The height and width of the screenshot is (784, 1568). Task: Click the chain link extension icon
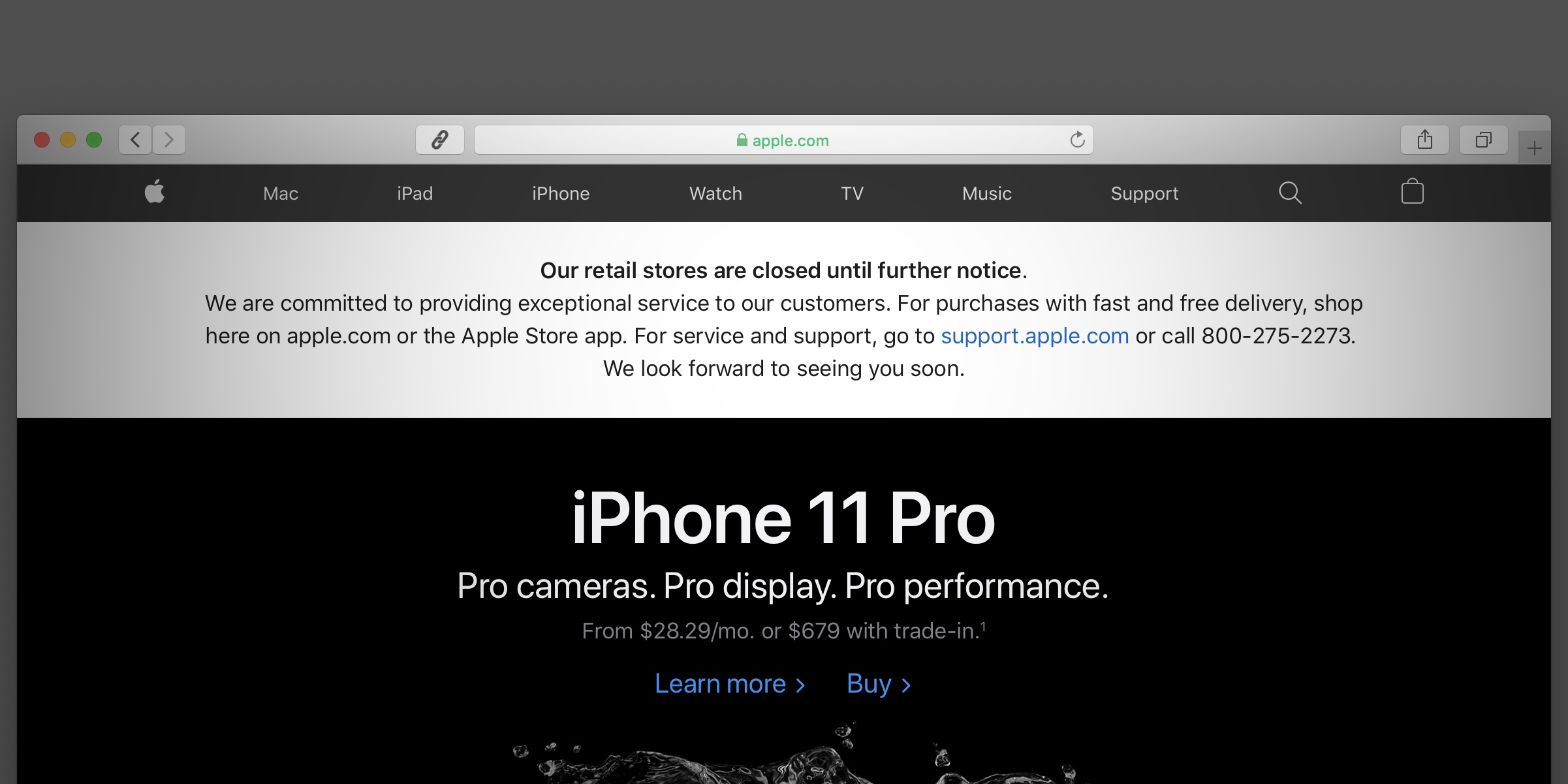tap(440, 140)
